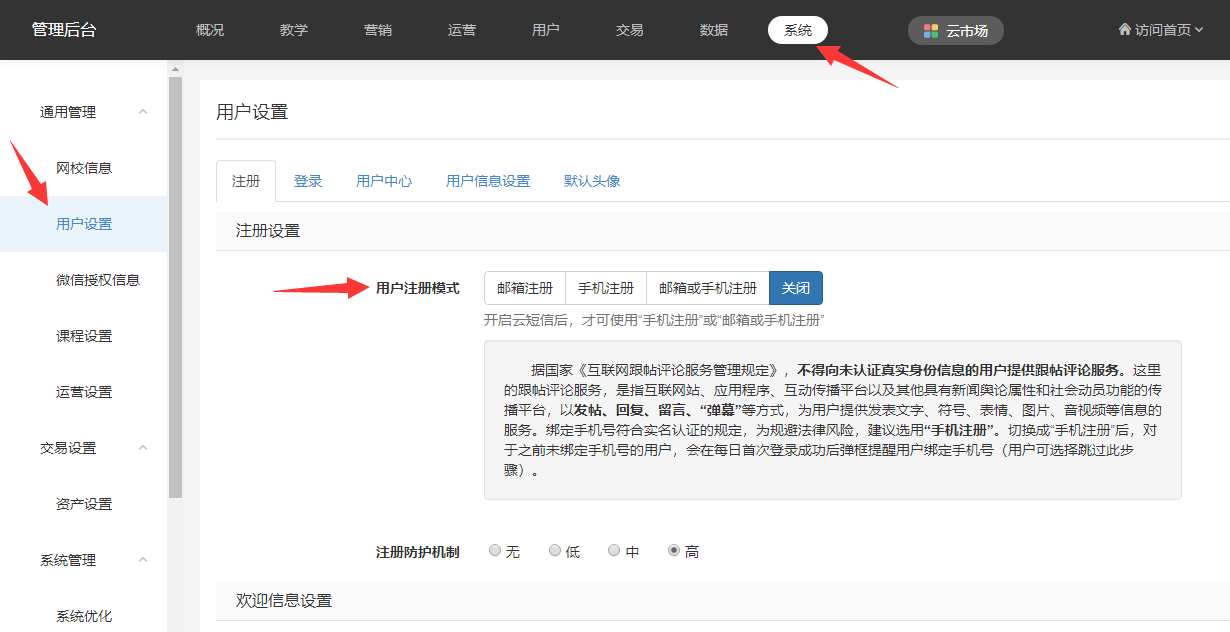The height and width of the screenshot is (632, 1230).
Task: Click the home icon beside 访问首页
Action: 1124,30
